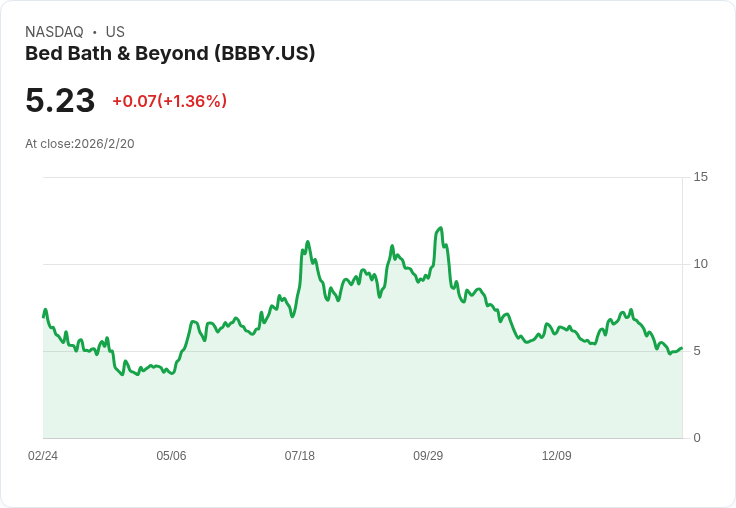Click the price line's spike above 07/18
Screen dimensions: 736x508
(307, 242)
